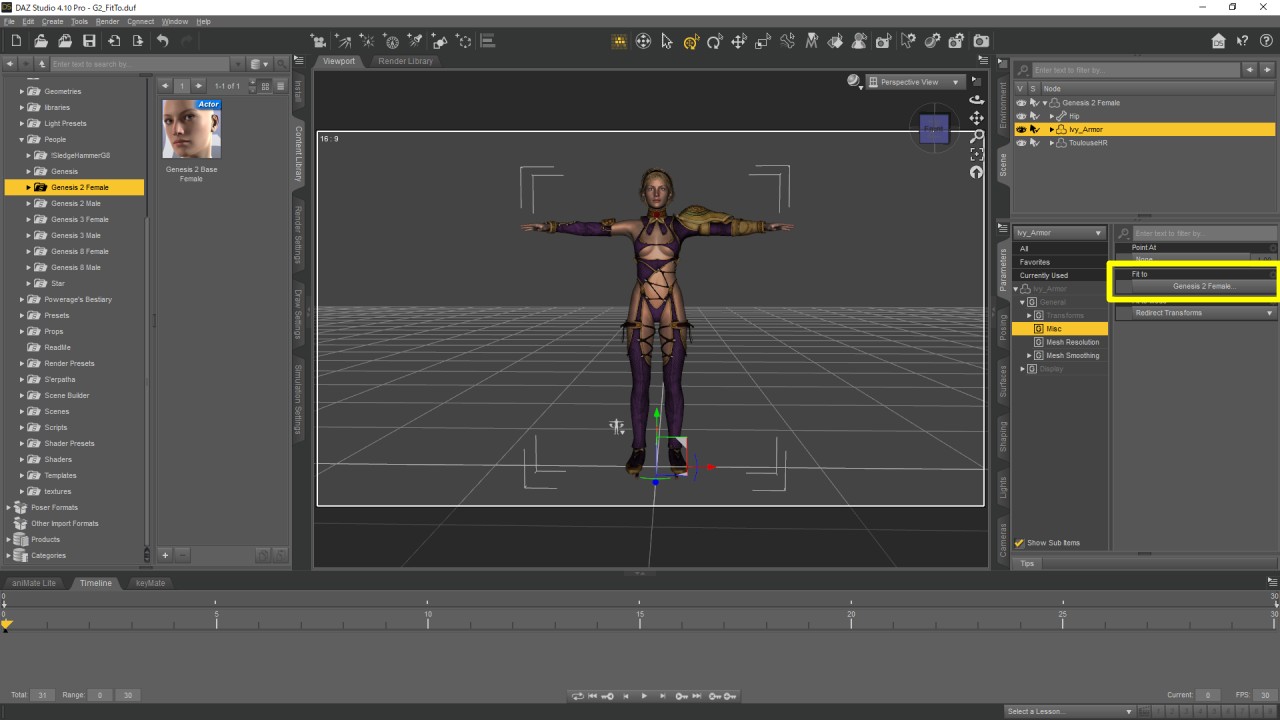The height and width of the screenshot is (720, 1280).
Task: Select the ActivePose tool
Action: click(x=788, y=41)
